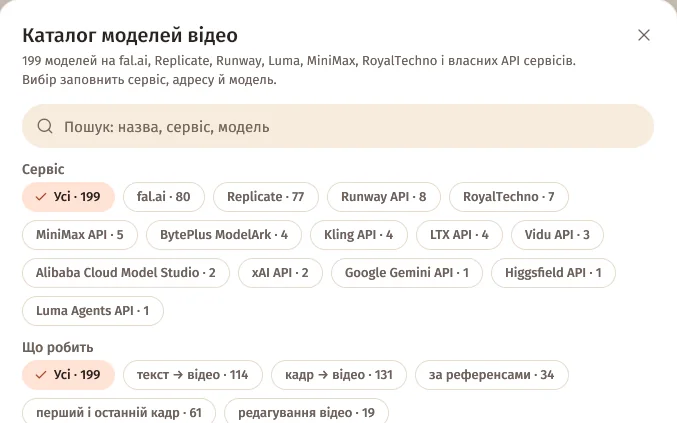Click the magnifier search icon
Viewport: 677px width, 423px height.
45,126
